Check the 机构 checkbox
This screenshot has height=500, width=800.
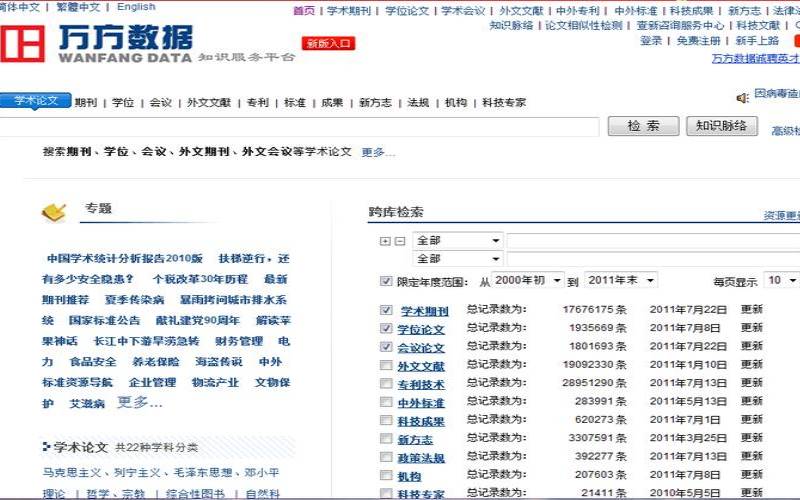coord(386,475)
